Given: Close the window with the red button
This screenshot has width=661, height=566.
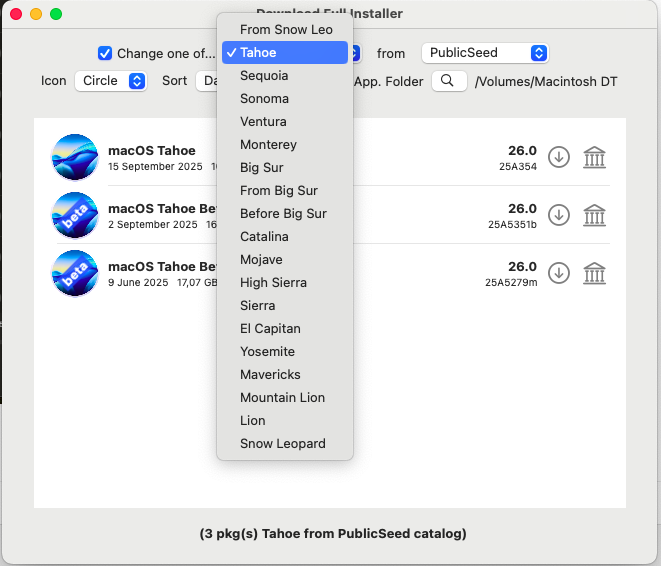Looking at the screenshot, I should [x=16, y=14].
